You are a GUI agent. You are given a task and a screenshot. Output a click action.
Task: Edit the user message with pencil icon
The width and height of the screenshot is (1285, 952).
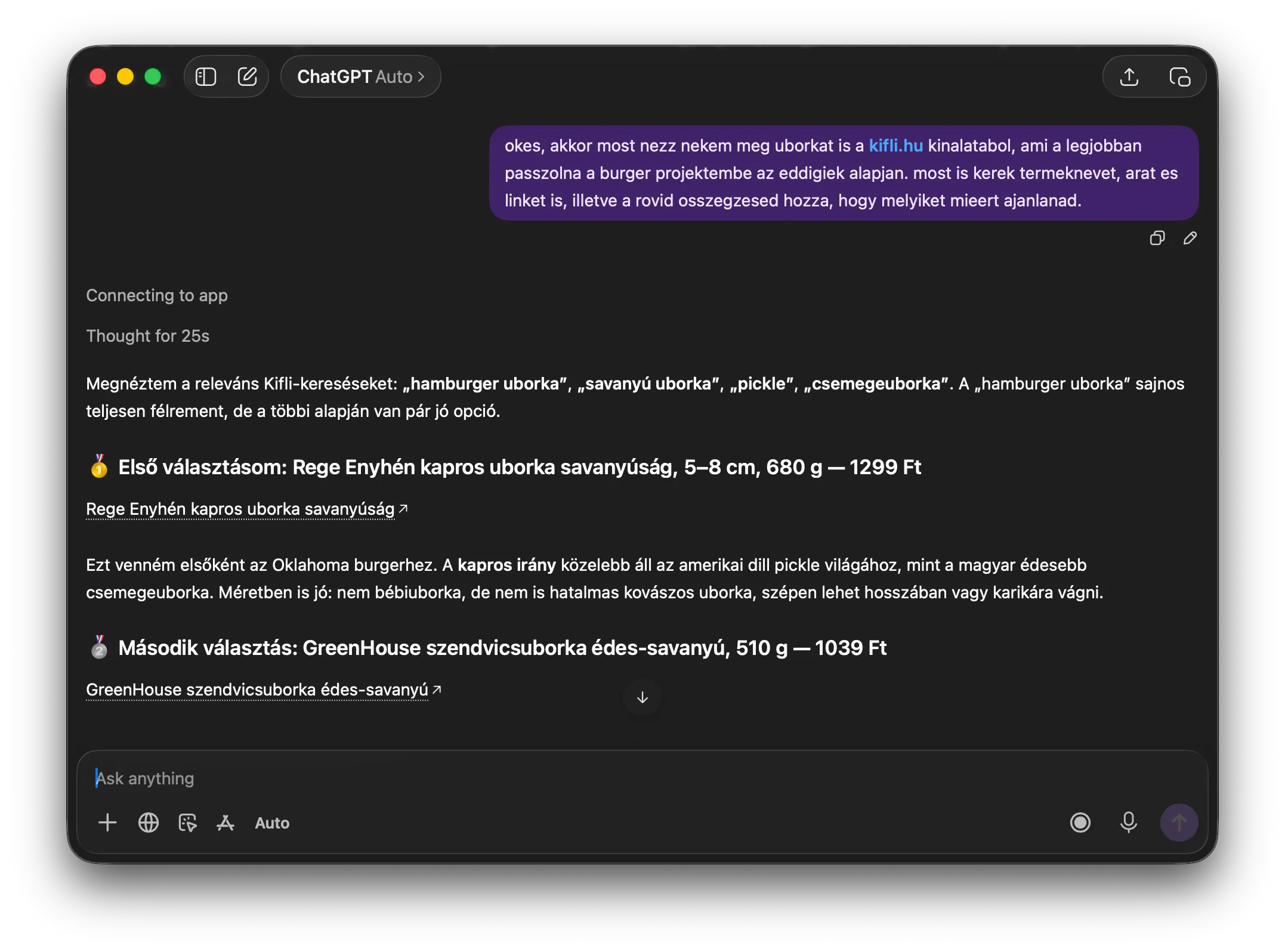(1190, 238)
